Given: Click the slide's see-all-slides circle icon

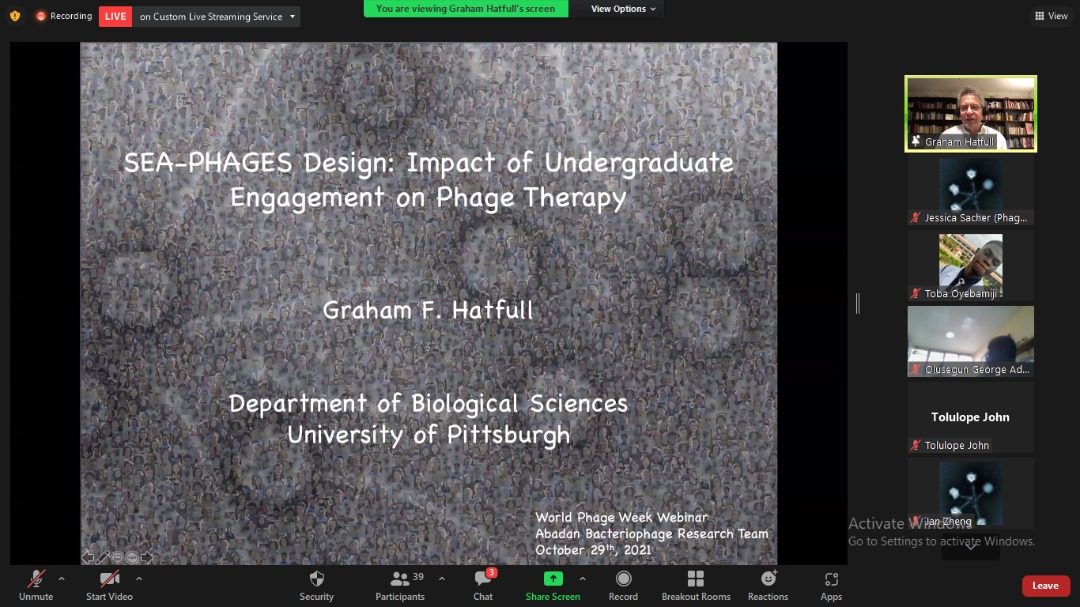Looking at the screenshot, I should (x=117, y=557).
